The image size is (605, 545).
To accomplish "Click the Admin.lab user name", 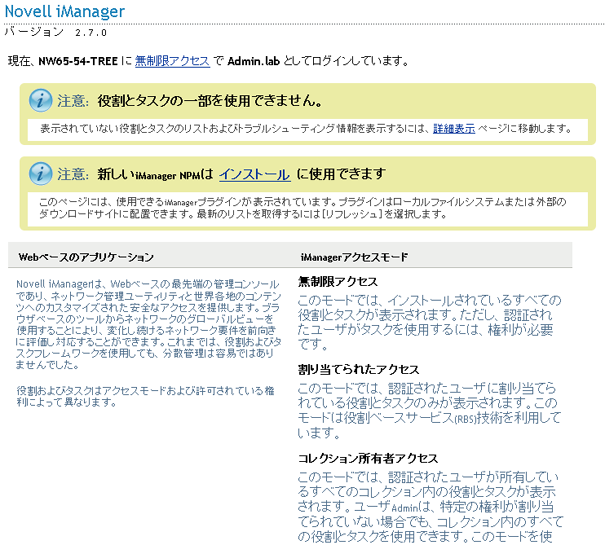I will 253,61.
